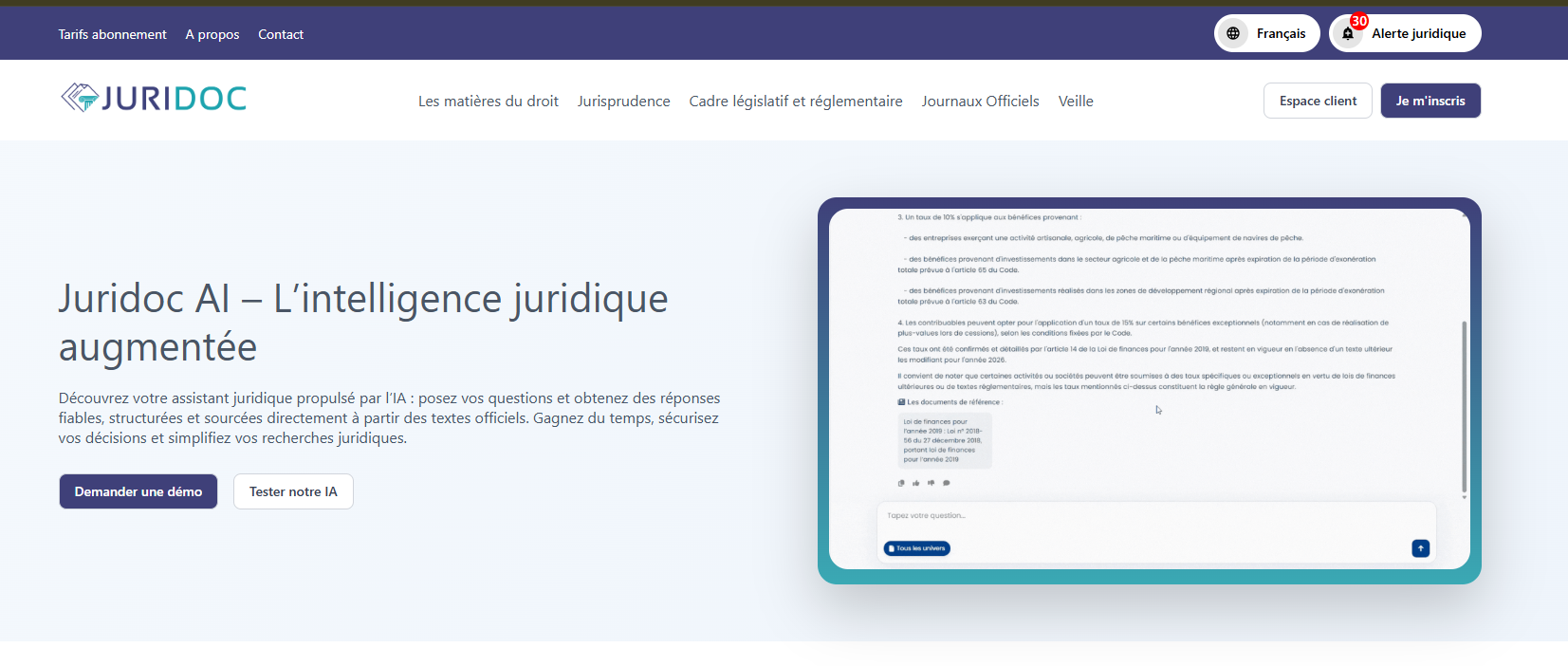This screenshot has height=666, width=1568.
Task: Open the Tarifs abonnement page
Action: pyautogui.click(x=112, y=34)
